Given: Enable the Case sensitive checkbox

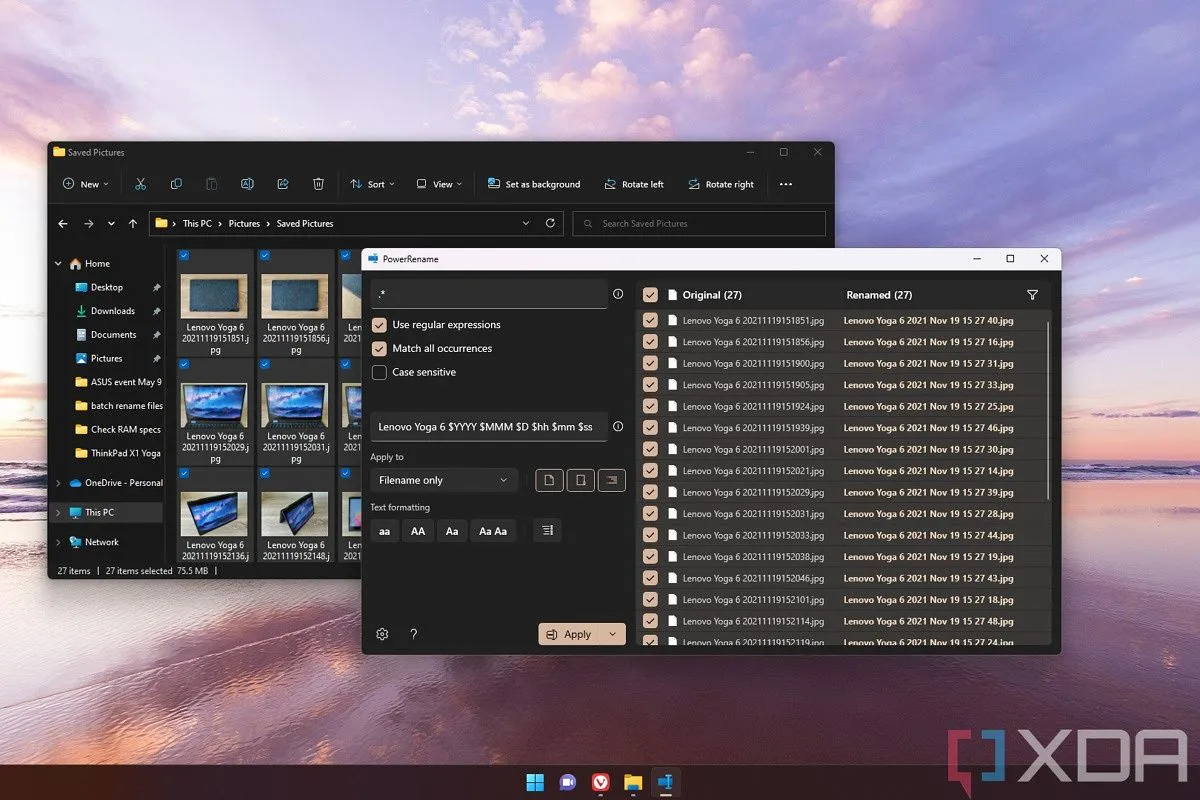Looking at the screenshot, I should 379,372.
